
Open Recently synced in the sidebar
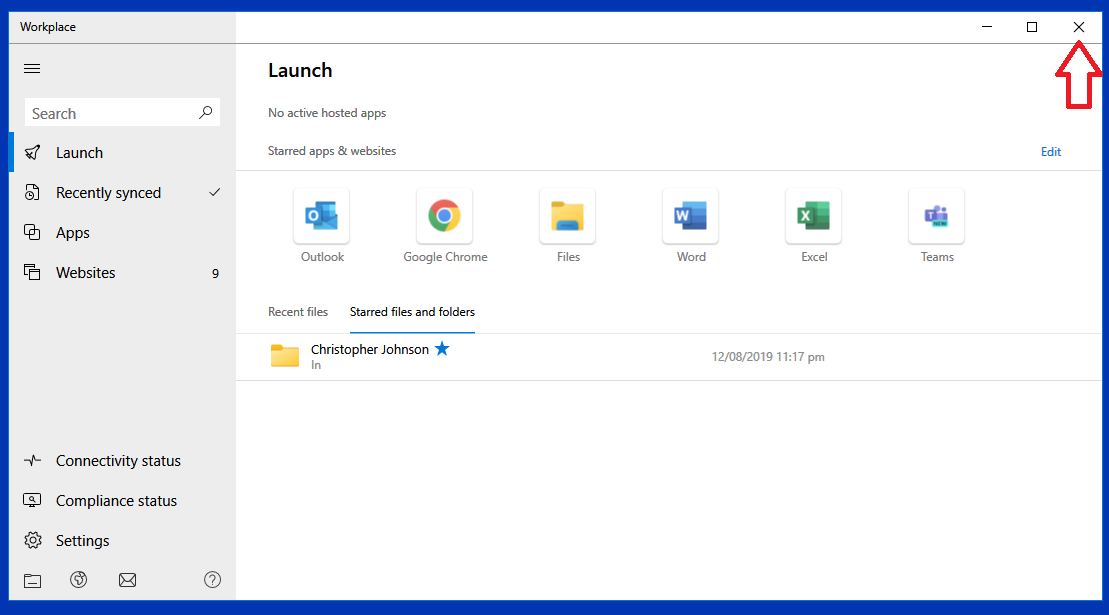click(x=122, y=193)
